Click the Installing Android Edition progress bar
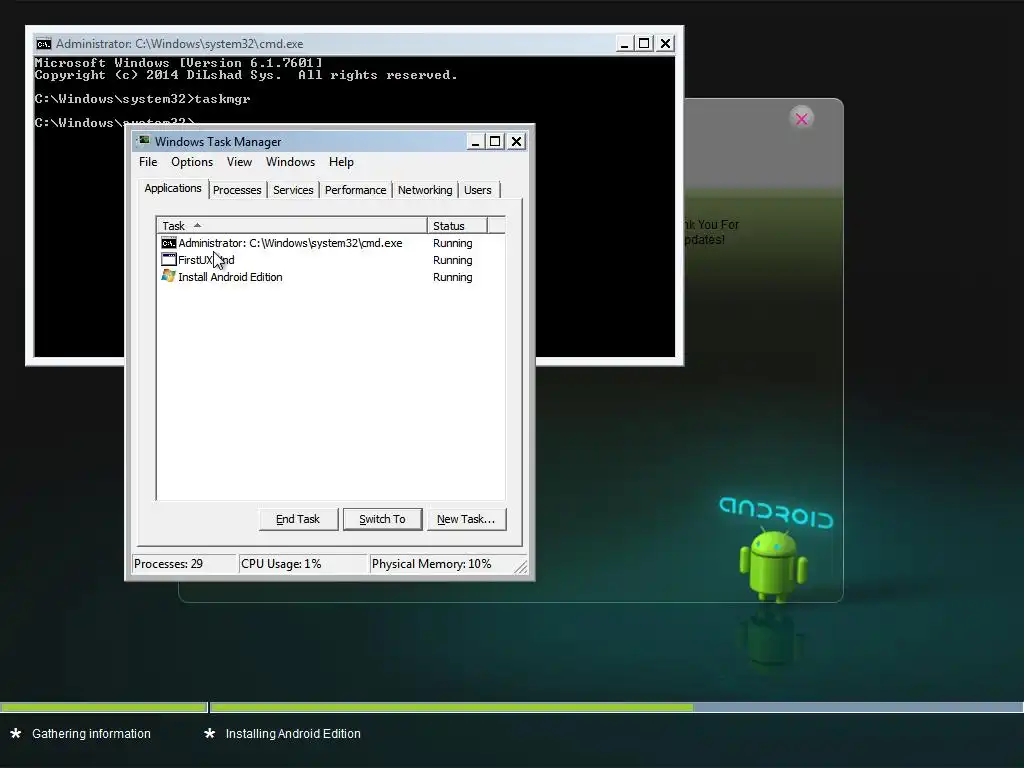1024x768 pixels. [x=616, y=707]
